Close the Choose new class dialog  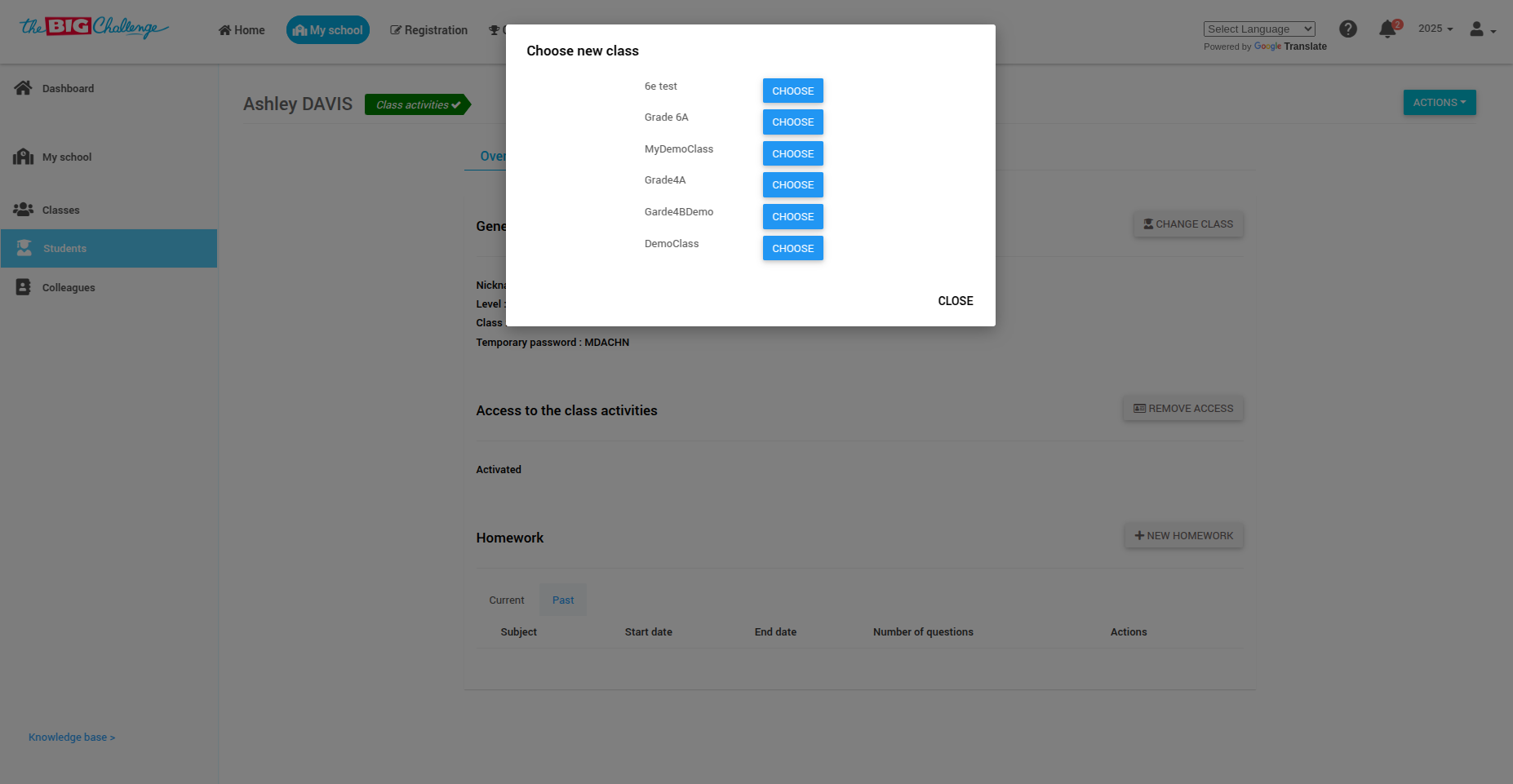[956, 301]
